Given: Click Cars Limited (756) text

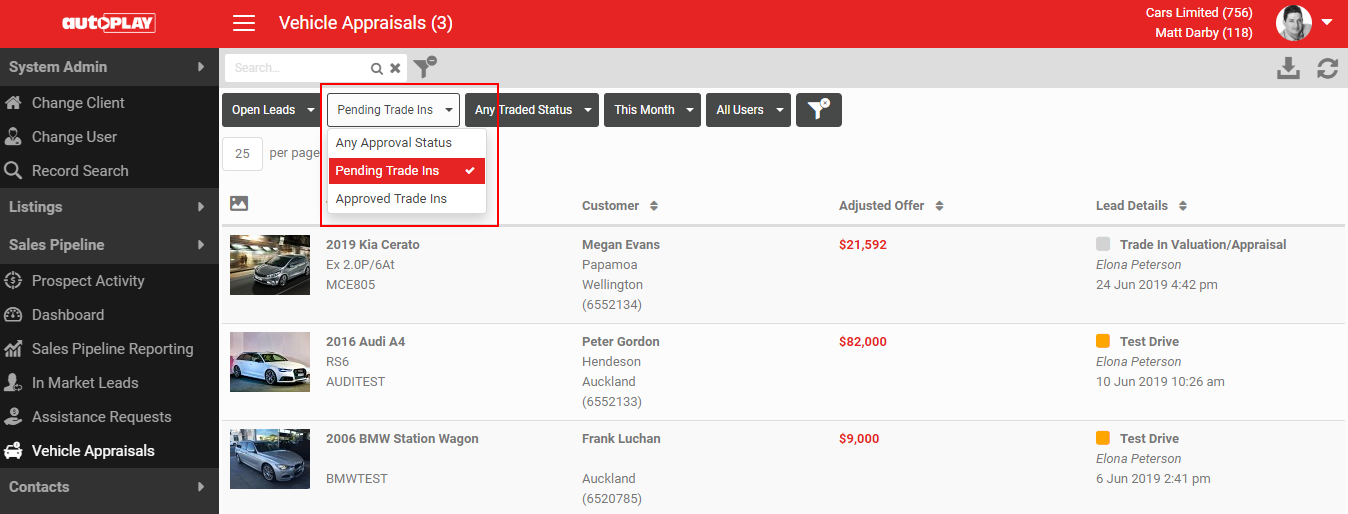Looking at the screenshot, I should [1199, 13].
